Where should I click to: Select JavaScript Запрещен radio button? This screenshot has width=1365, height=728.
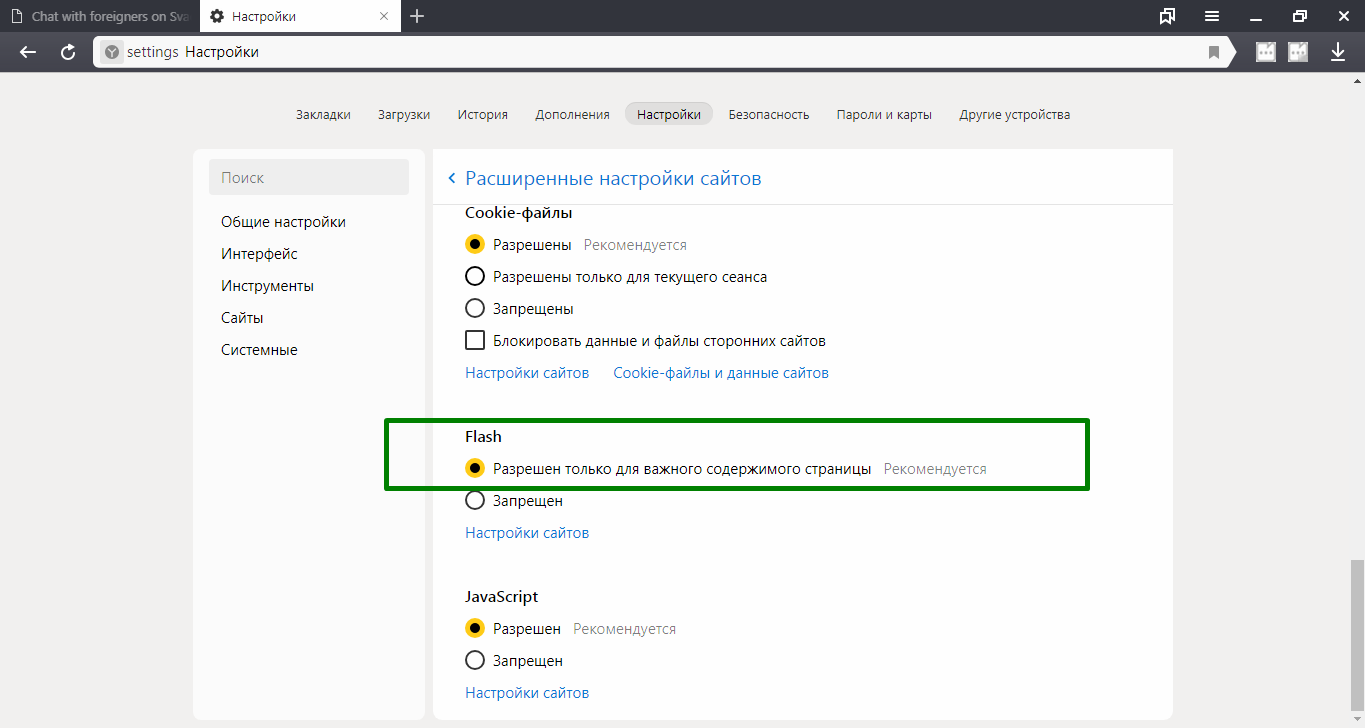point(475,660)
